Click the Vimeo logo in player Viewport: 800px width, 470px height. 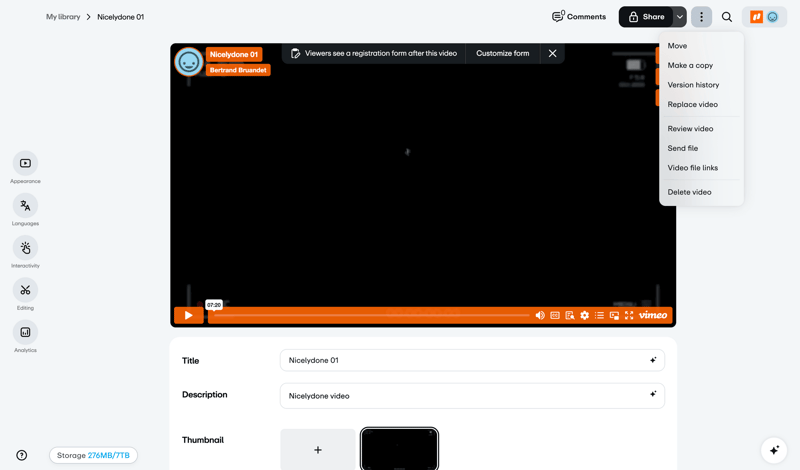point(653,315)
